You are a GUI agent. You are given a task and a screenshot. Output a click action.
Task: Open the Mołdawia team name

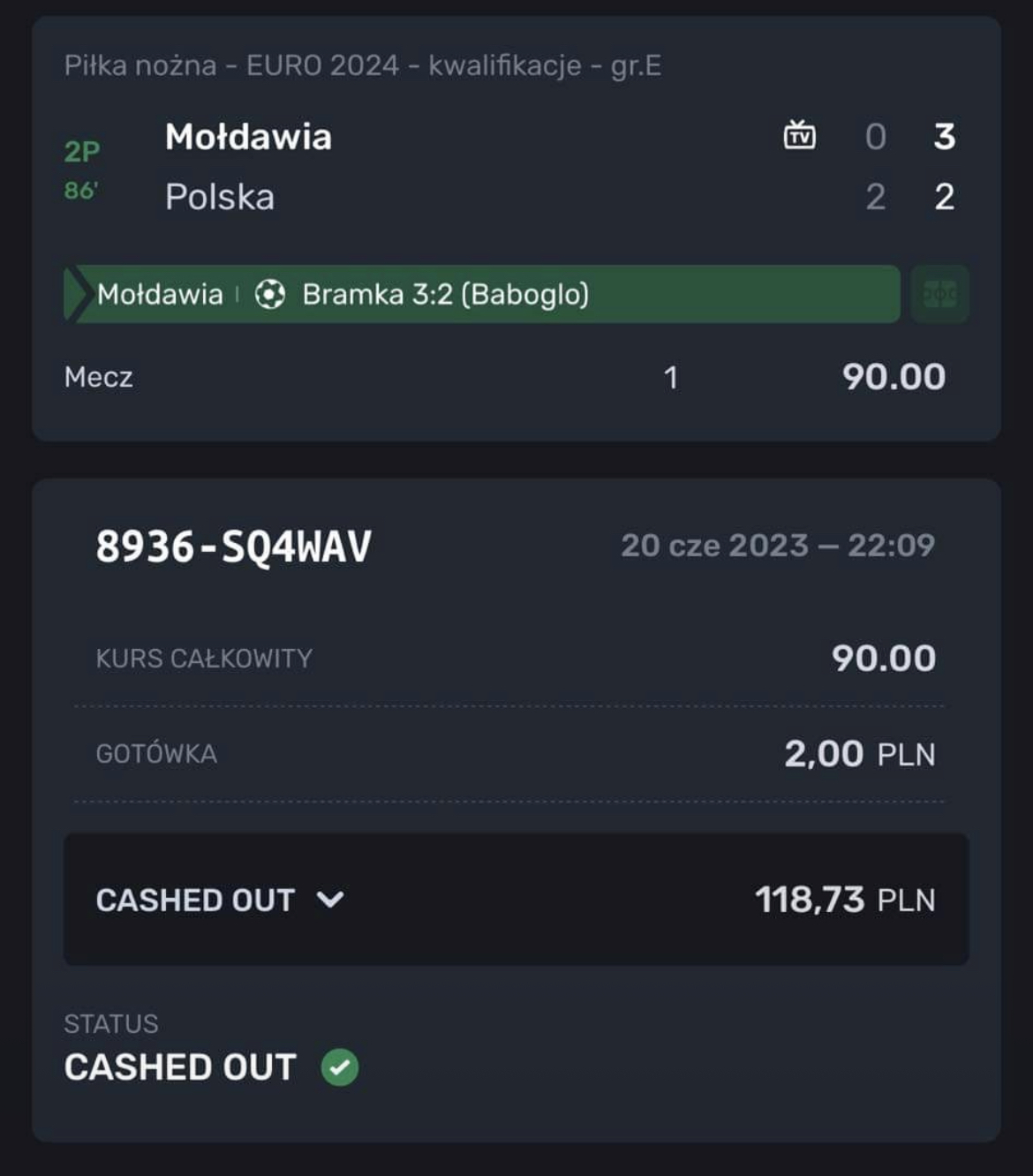[x=248, y=137]
